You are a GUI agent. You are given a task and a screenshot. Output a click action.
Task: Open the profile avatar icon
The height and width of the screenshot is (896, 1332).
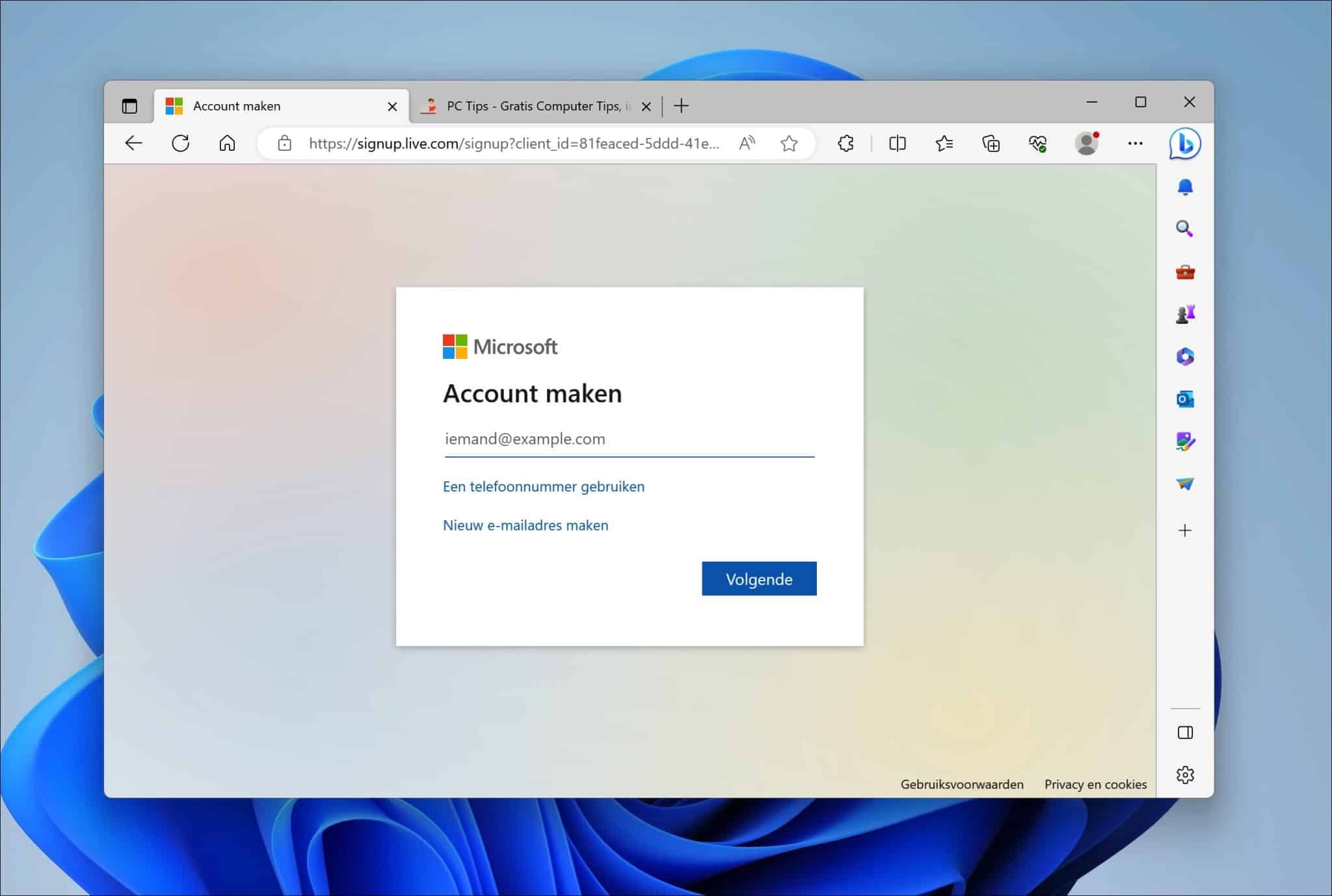tap(1086, 143)
